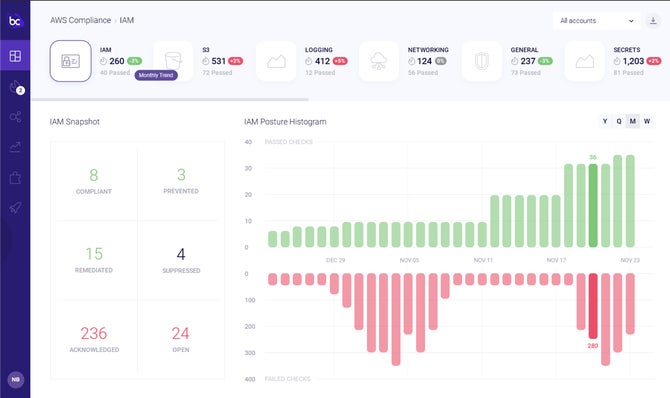670x398 pixels.
Task: Click the NOV 11 axis label
Action: point(483,260)
